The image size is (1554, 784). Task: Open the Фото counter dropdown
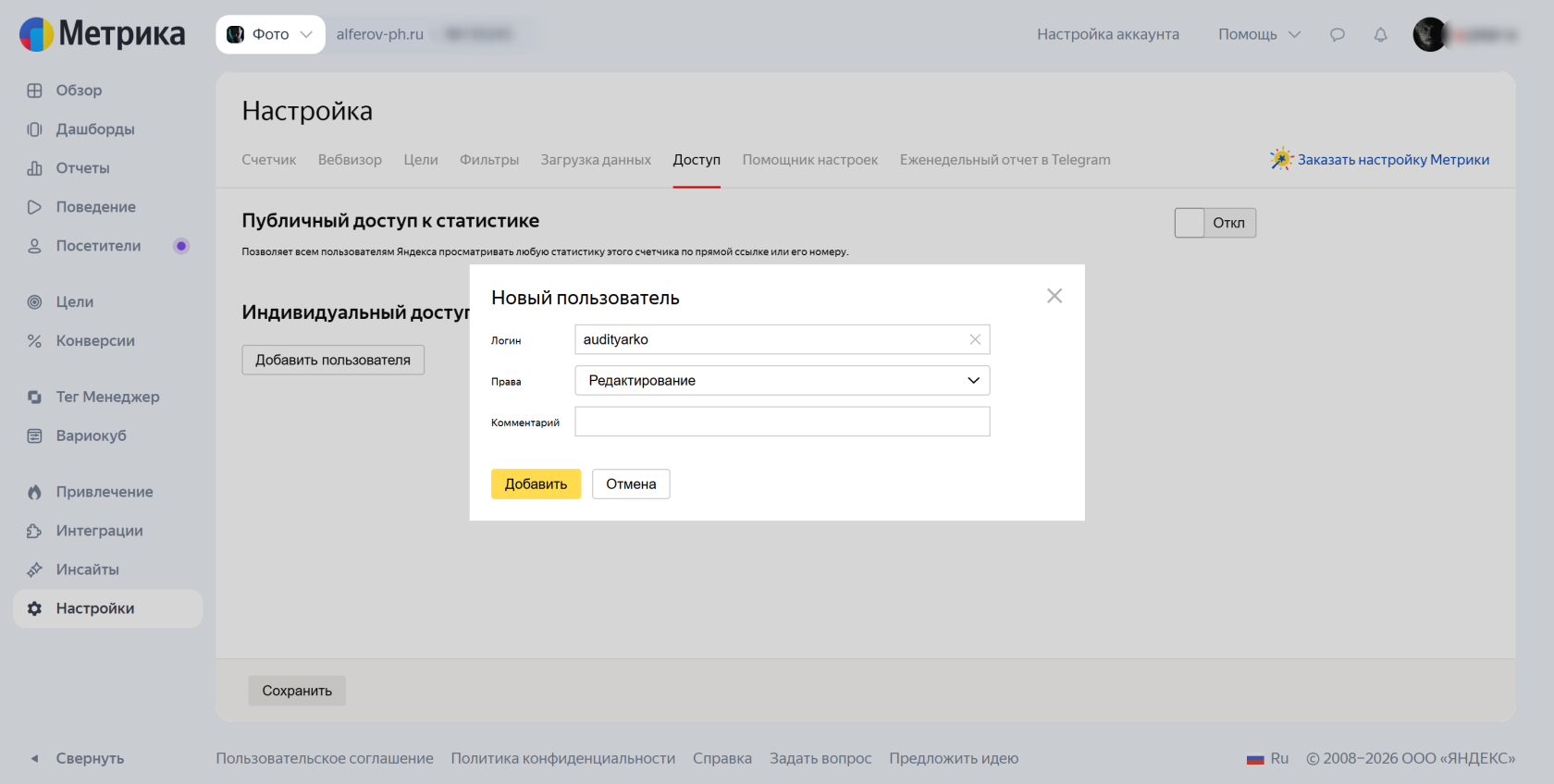pyautogui.click(x=270, y=34)
